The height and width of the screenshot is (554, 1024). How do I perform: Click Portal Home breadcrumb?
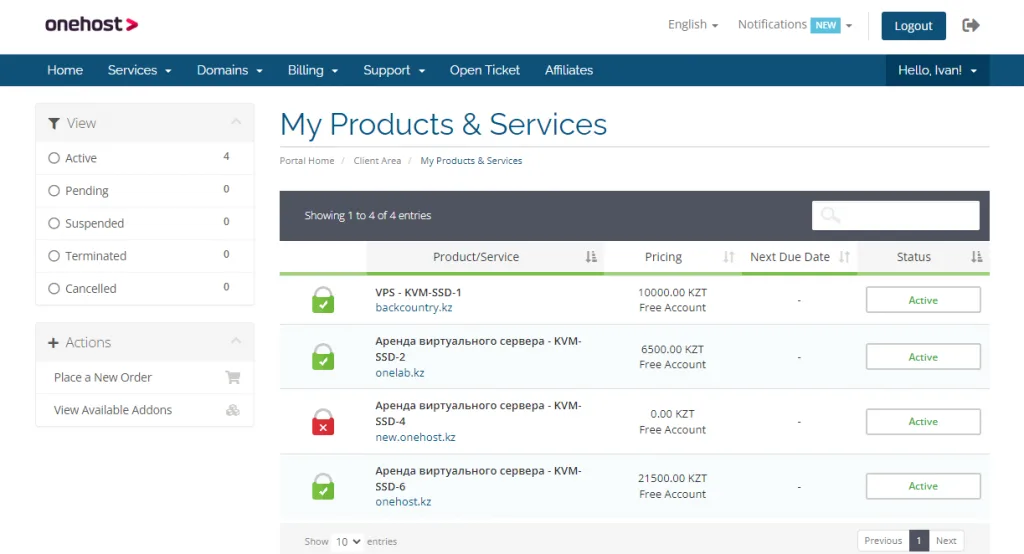(x=307, y=161)
